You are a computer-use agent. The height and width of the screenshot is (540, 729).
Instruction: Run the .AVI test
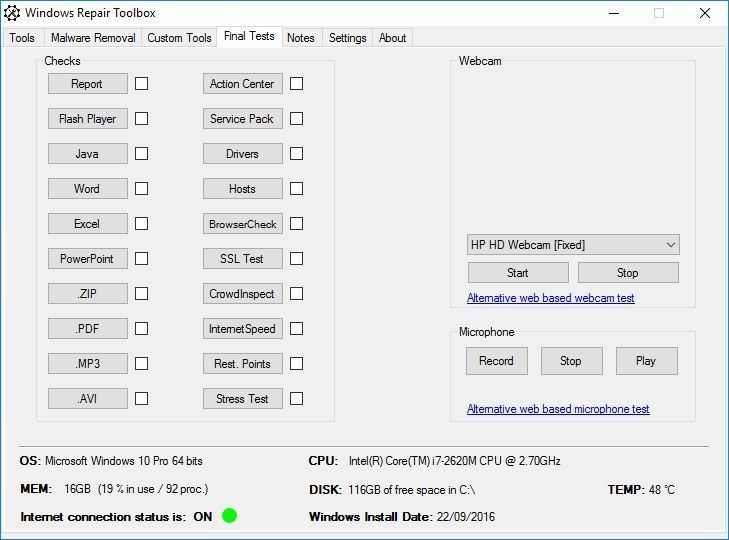click(87, 399)
